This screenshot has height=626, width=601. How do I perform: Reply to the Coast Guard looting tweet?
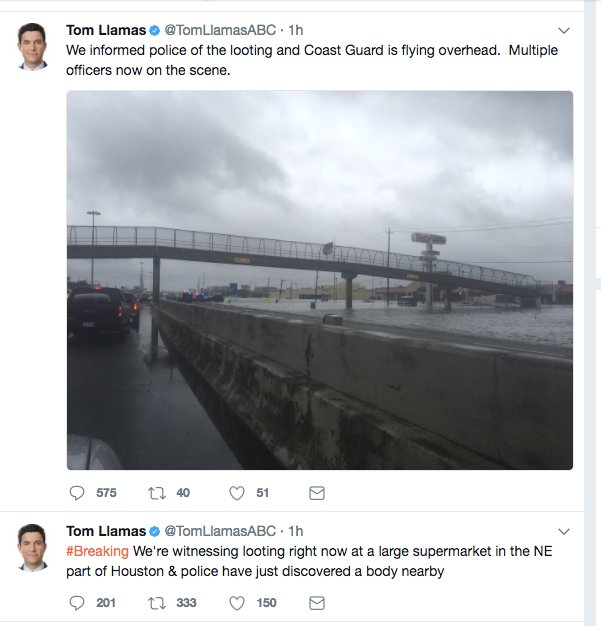pos(77,493)
